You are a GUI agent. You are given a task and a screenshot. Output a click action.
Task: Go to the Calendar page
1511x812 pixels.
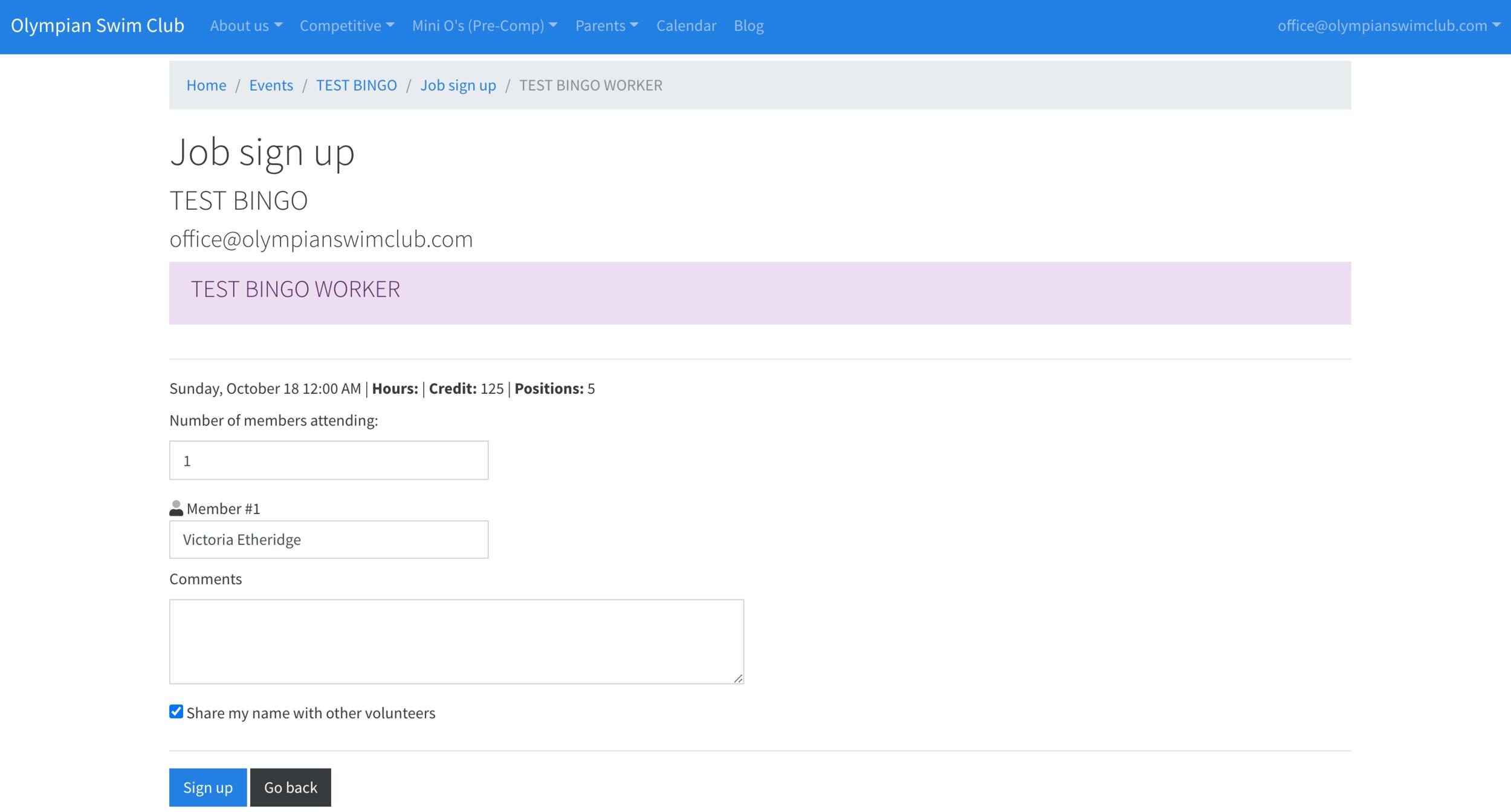click(x=686, y=26)
